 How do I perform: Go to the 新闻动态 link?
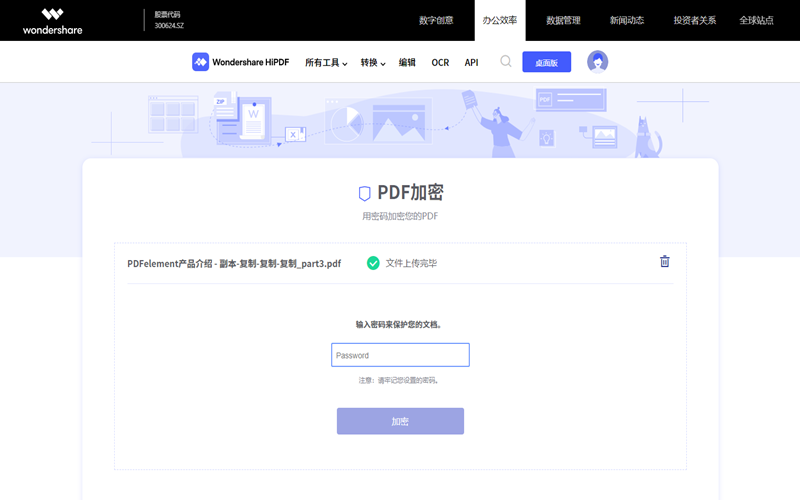point(627,20)
